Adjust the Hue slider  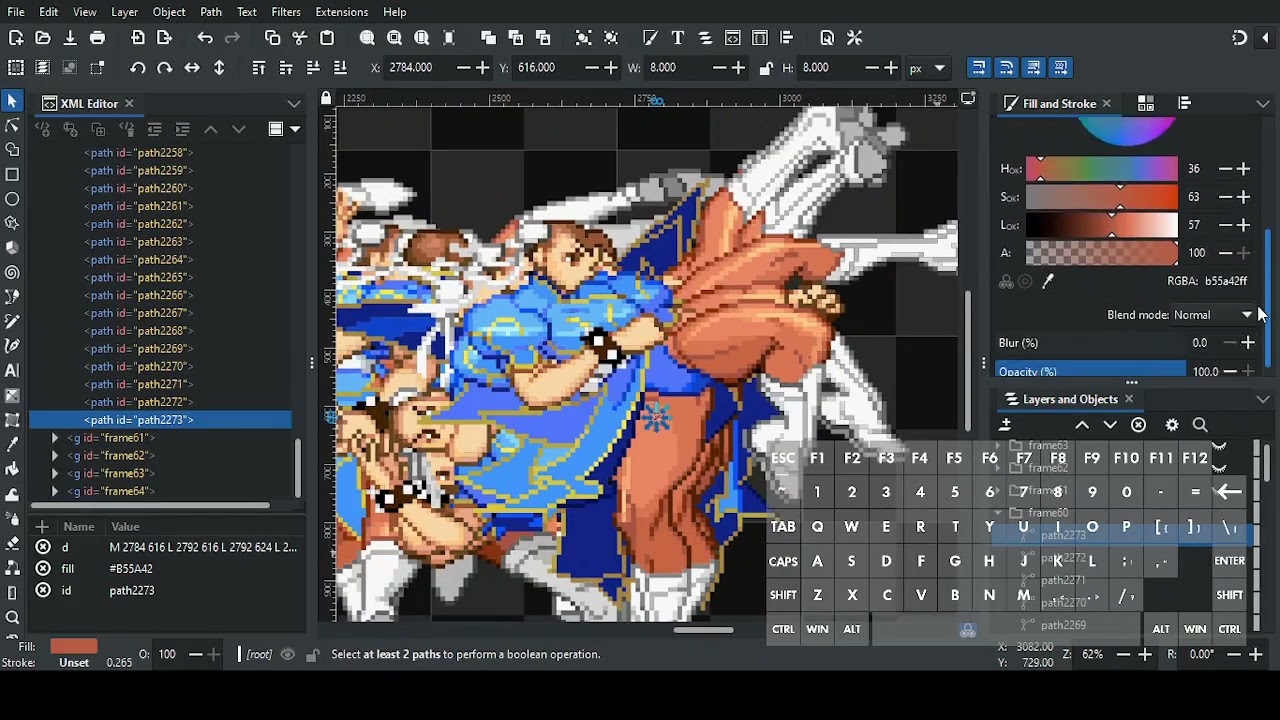[x=1102, y=169]
